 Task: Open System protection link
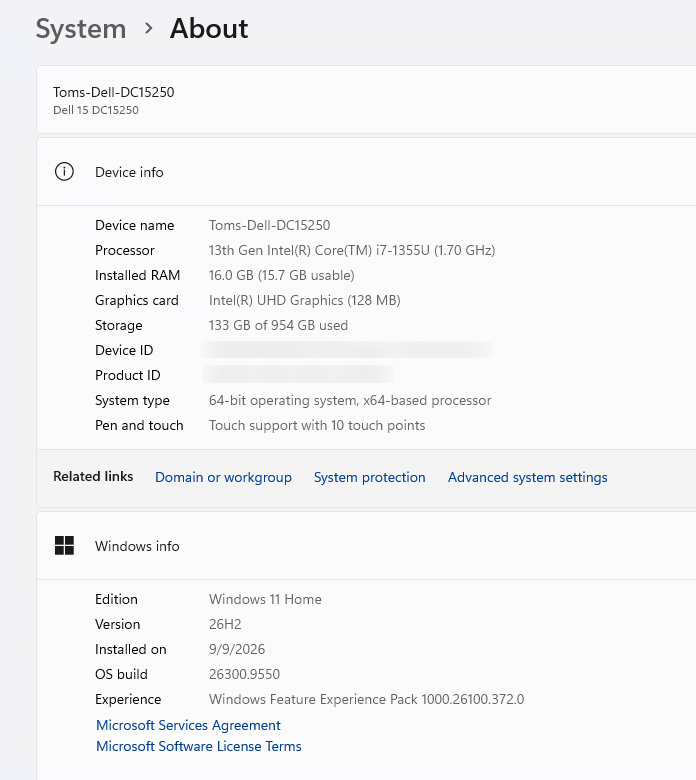click(x=370, y=477)
